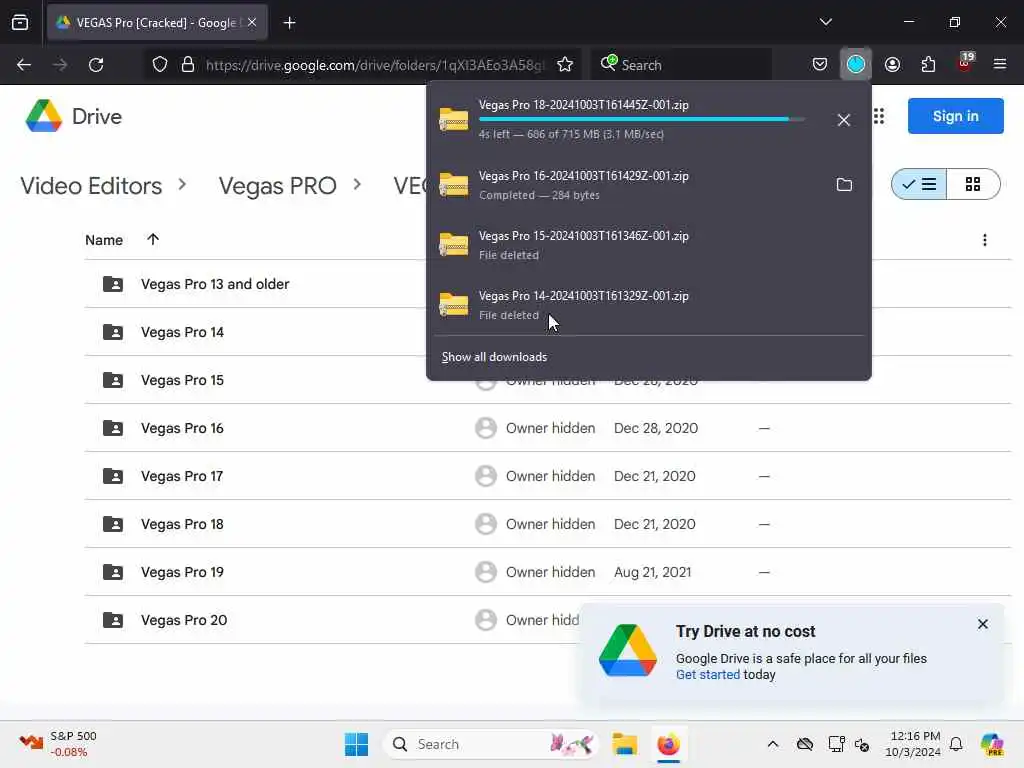
Task: Open the Firefox application menu
Action: [1000, 65]
